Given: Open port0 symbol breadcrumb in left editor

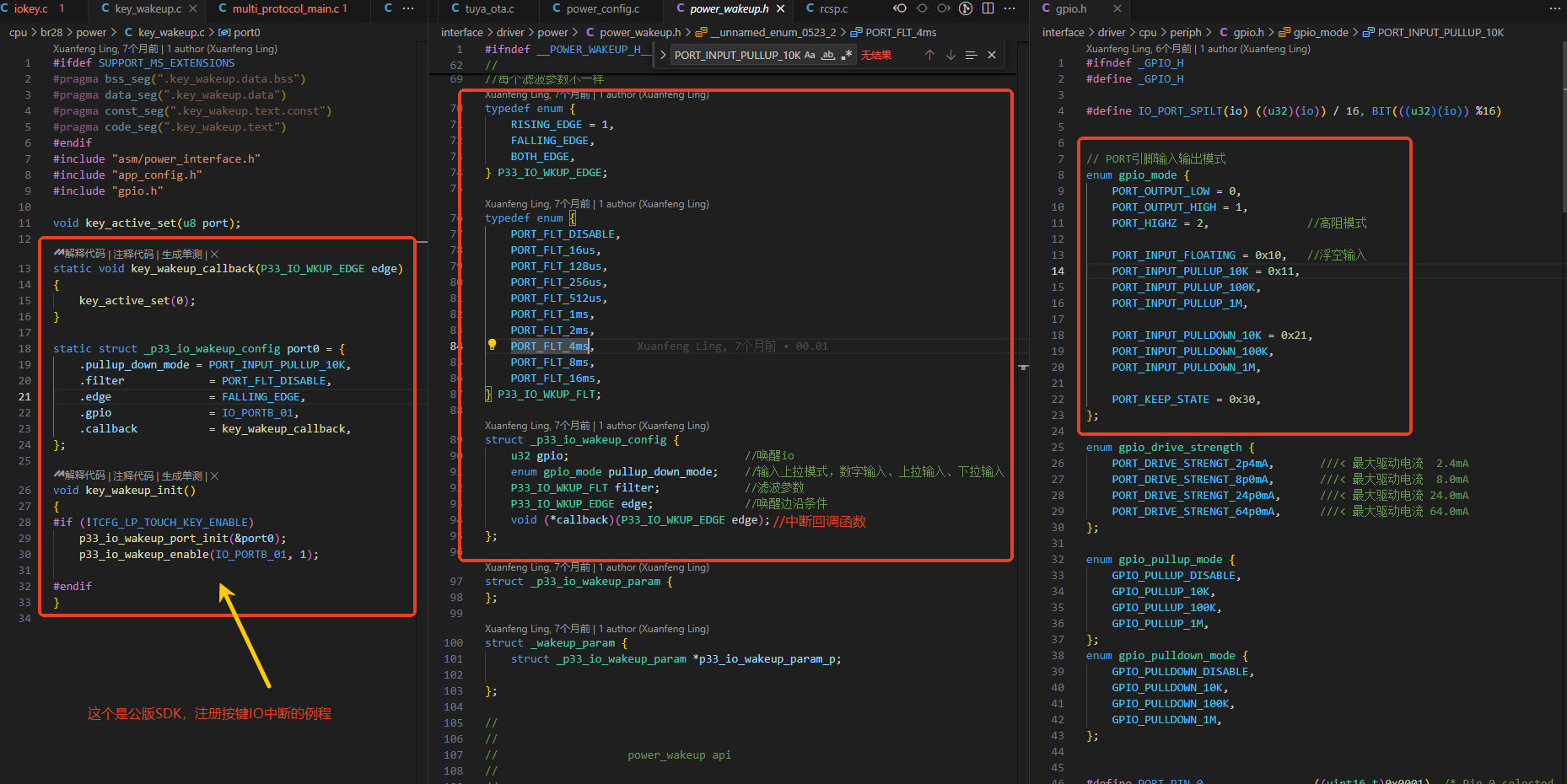Looking at the screenshot, I should click(x=240, y=32).
